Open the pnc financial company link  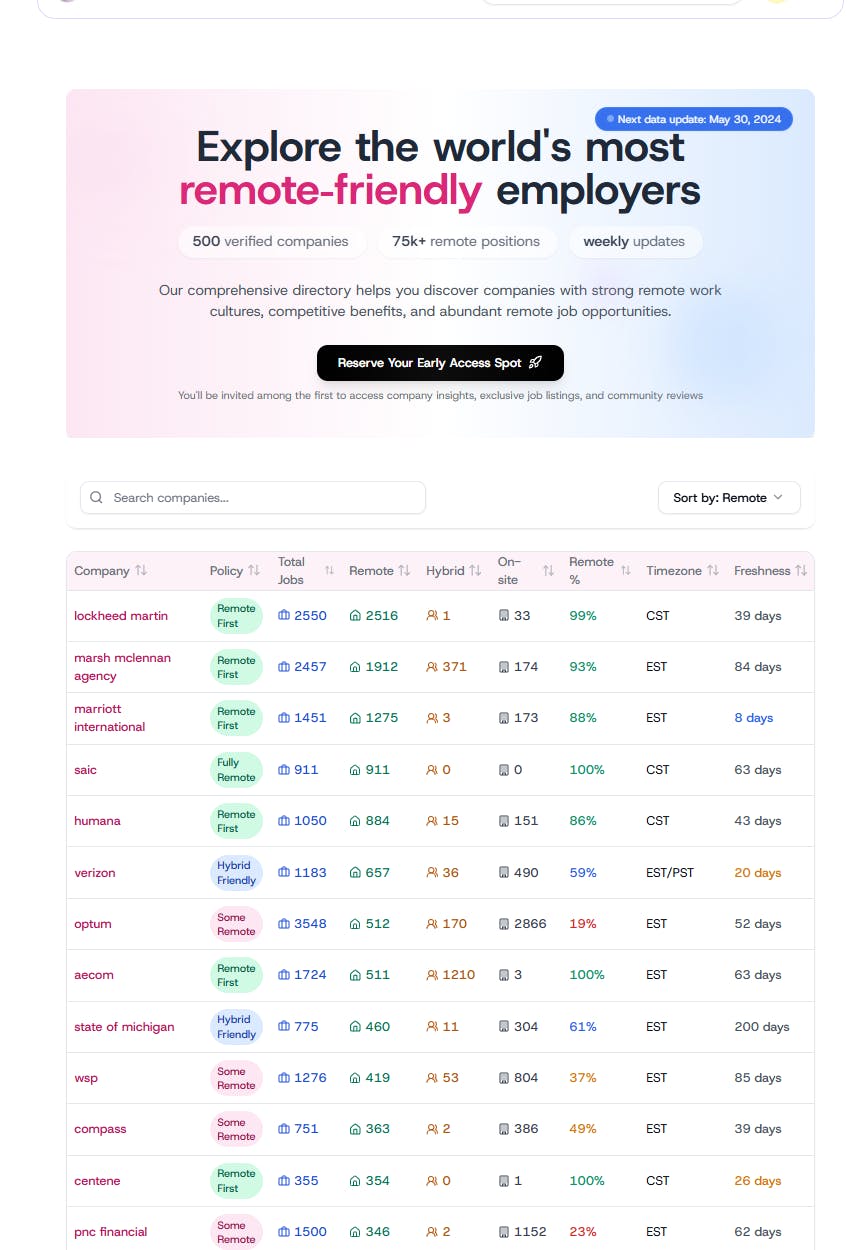111,1232
